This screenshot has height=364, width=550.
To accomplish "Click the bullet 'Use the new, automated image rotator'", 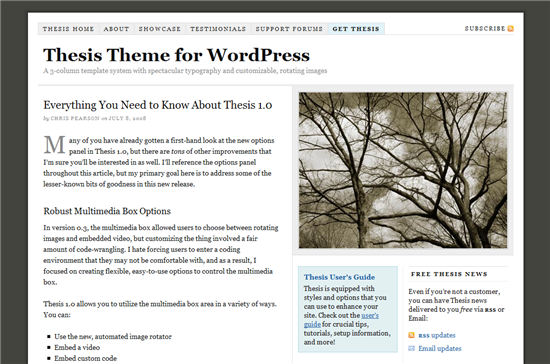I will [113, 337].
